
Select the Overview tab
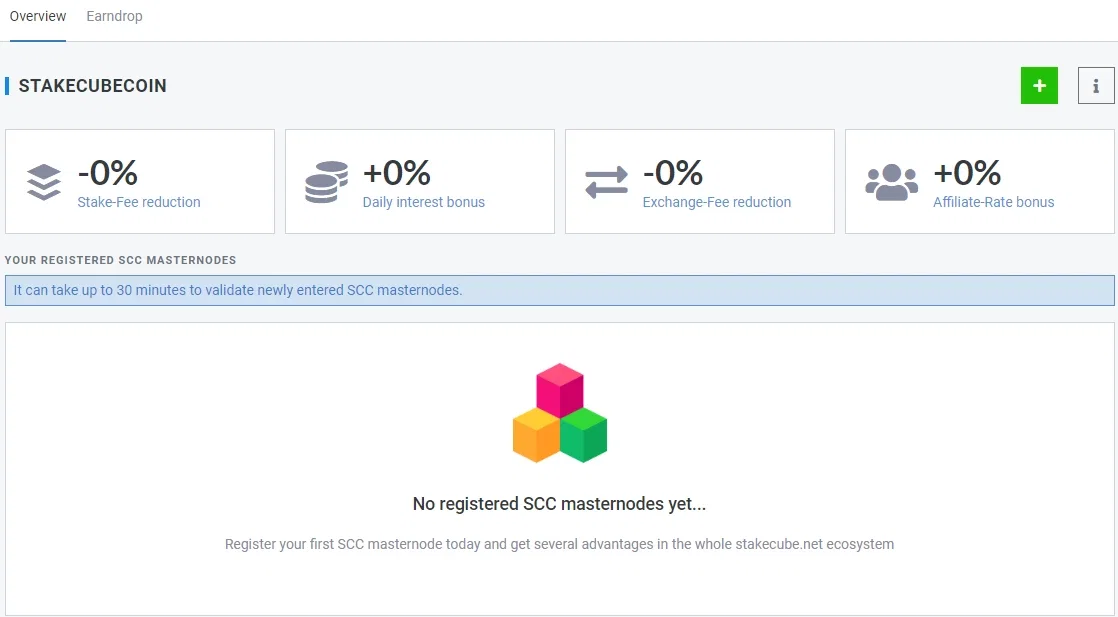click(38, 16)
